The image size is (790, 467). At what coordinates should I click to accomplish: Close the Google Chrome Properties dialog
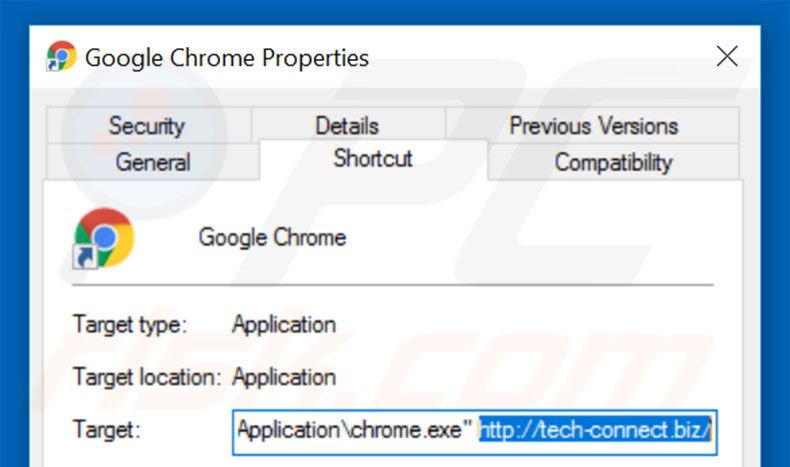coord(727,56)
